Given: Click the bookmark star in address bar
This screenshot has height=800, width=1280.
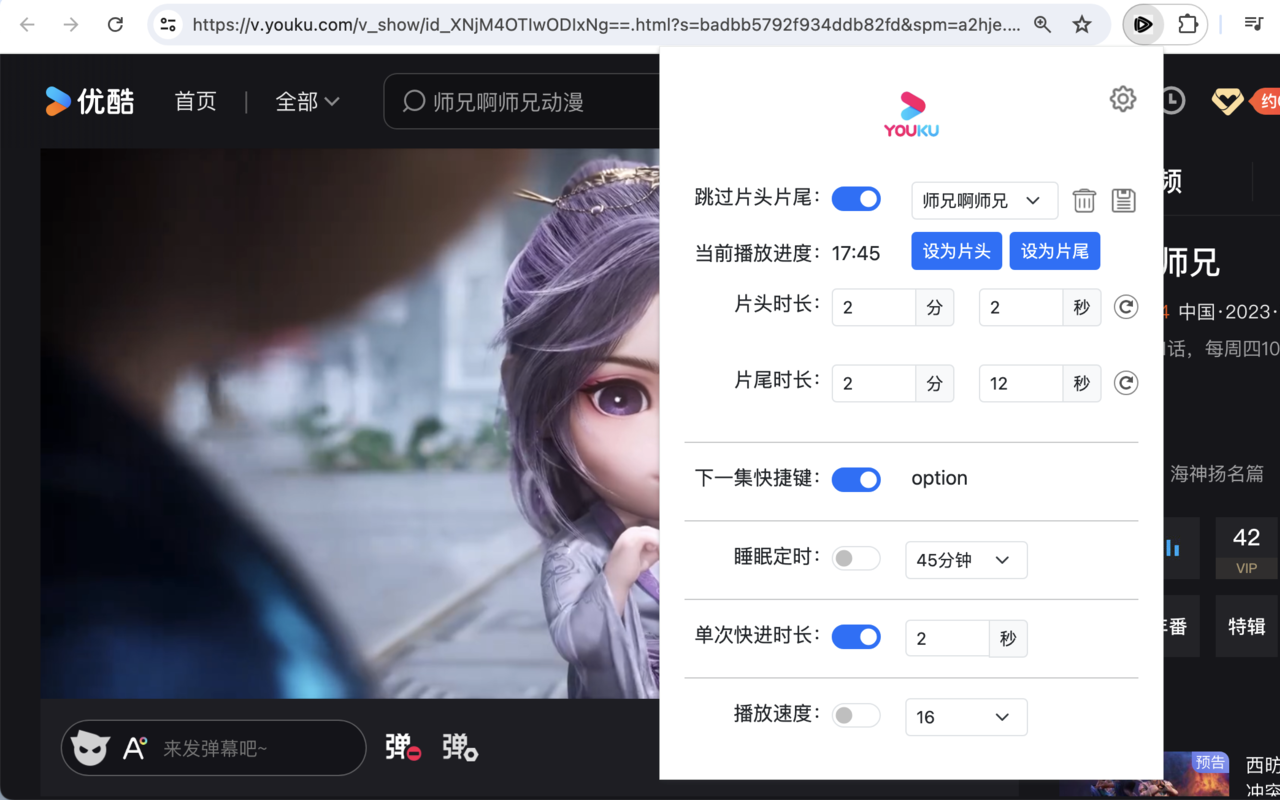Looking at the screenshot, I should click(x=1082, y=25).
